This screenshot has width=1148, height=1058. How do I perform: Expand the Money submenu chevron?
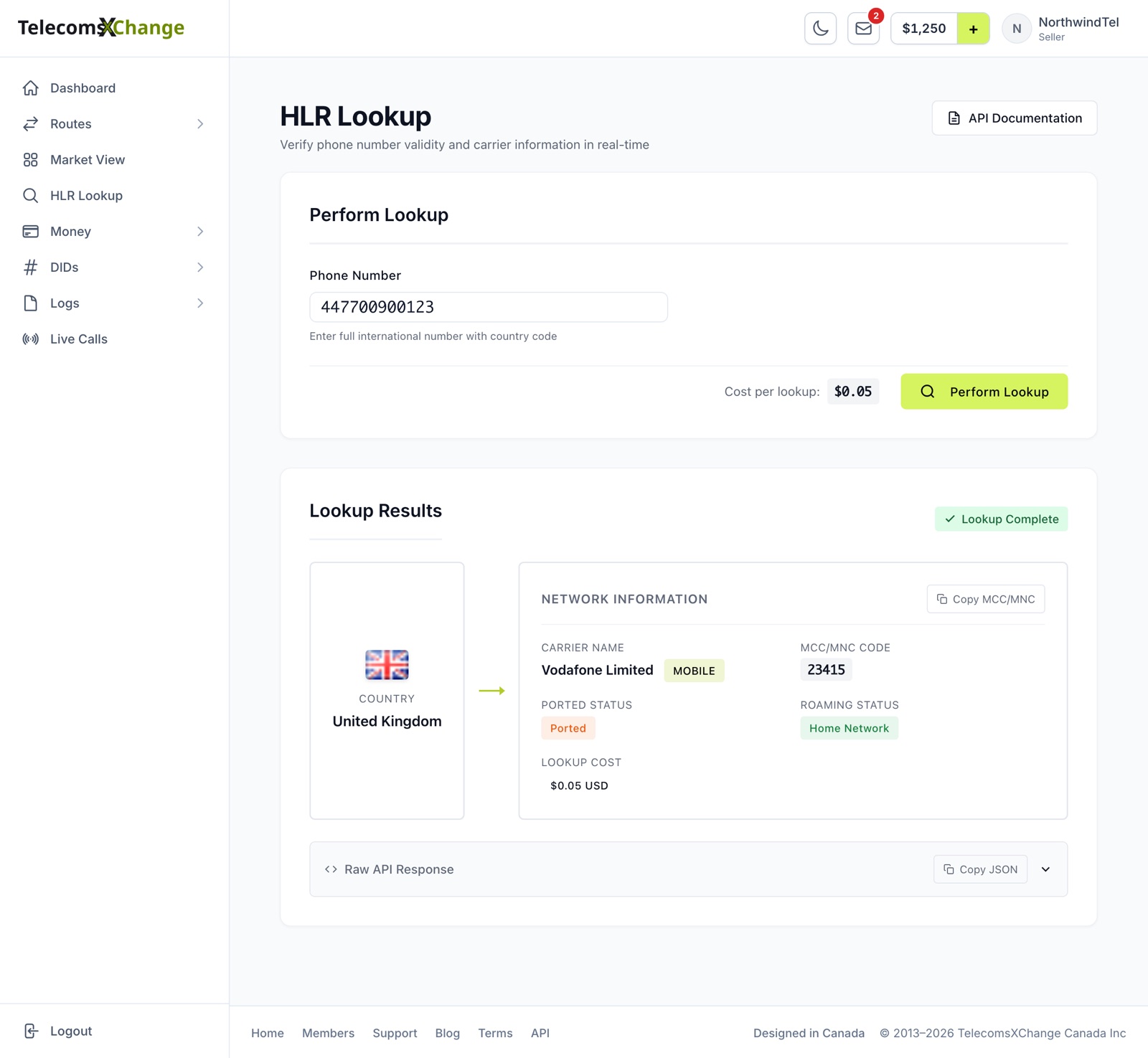point(200,232)
